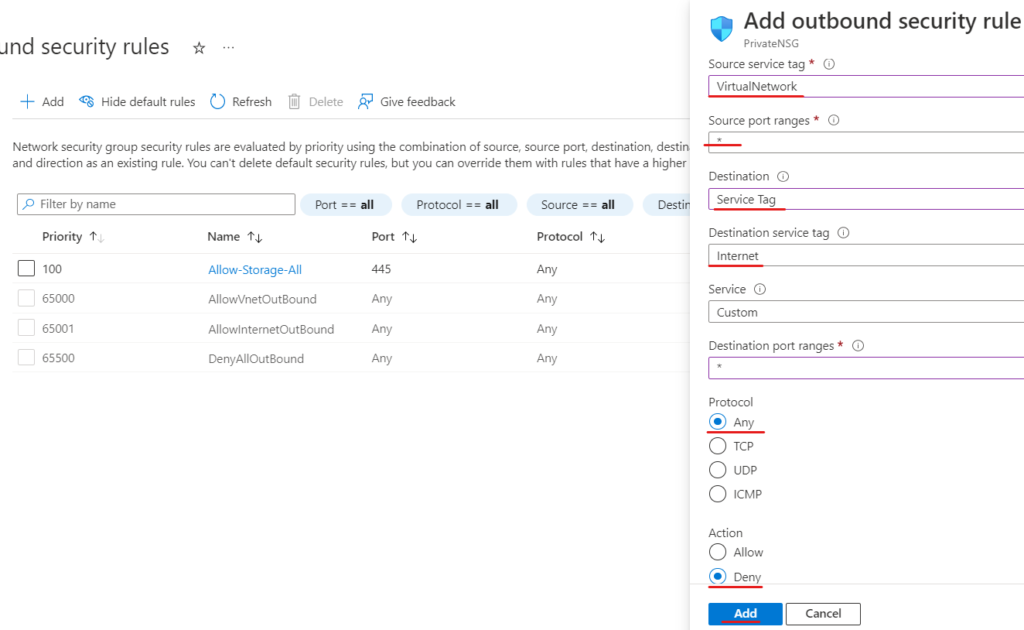
Task: Click the Add plus icon in toolbar
Action: click(x=27, y=102)
